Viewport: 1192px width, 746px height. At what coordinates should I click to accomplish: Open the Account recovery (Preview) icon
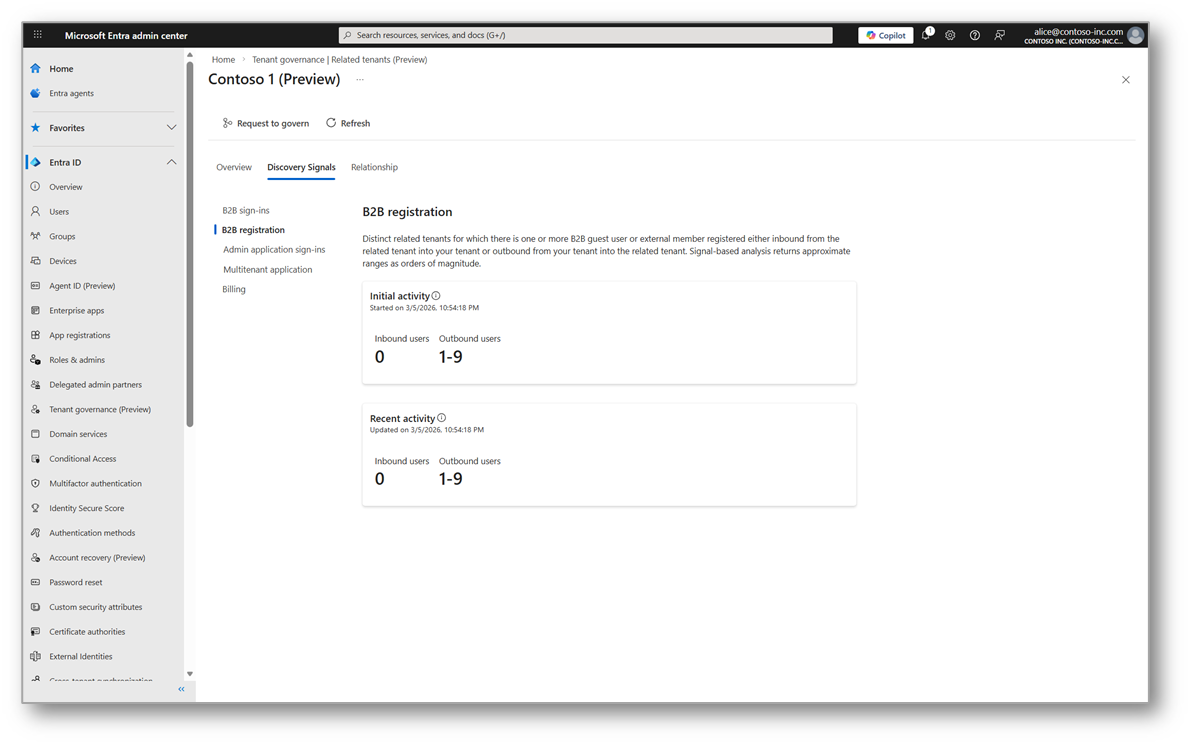(x=35, y=557)
